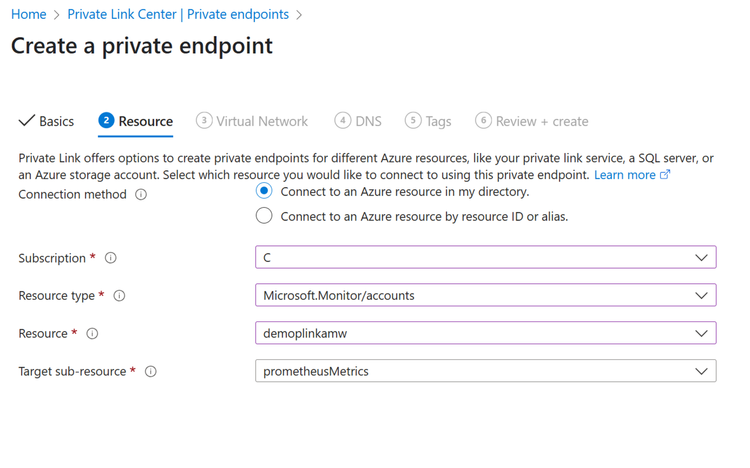
Task: Jump to Review + create tab
Action: pos(542,121)
